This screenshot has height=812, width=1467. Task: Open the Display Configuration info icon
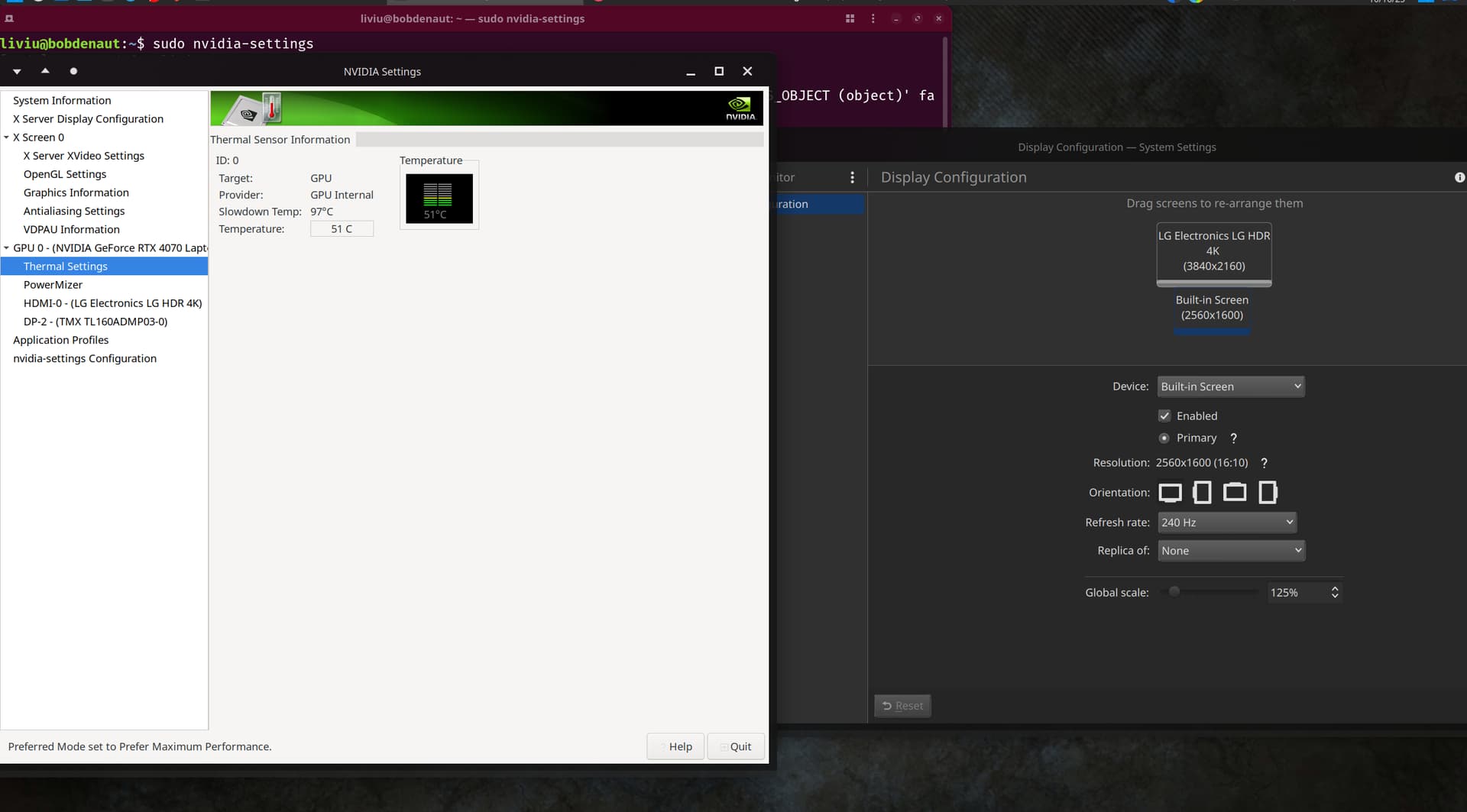(x=1459, y=177)
